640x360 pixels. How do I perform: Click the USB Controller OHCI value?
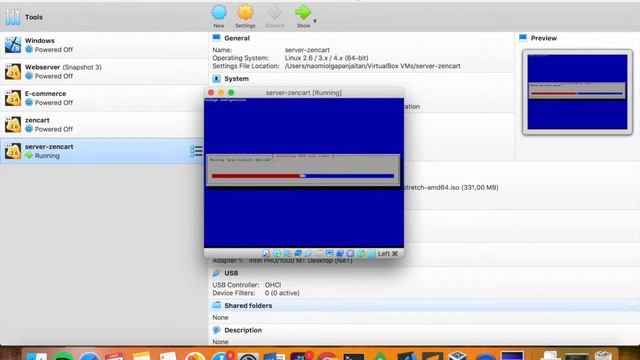(273, 285)
